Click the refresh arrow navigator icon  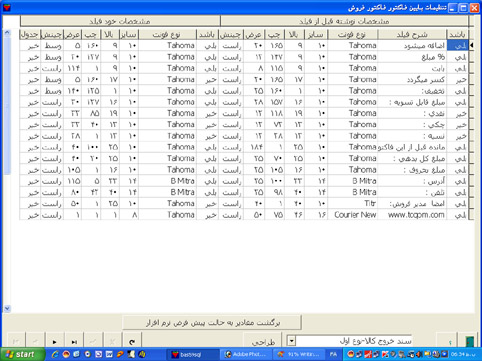(132, 342)
